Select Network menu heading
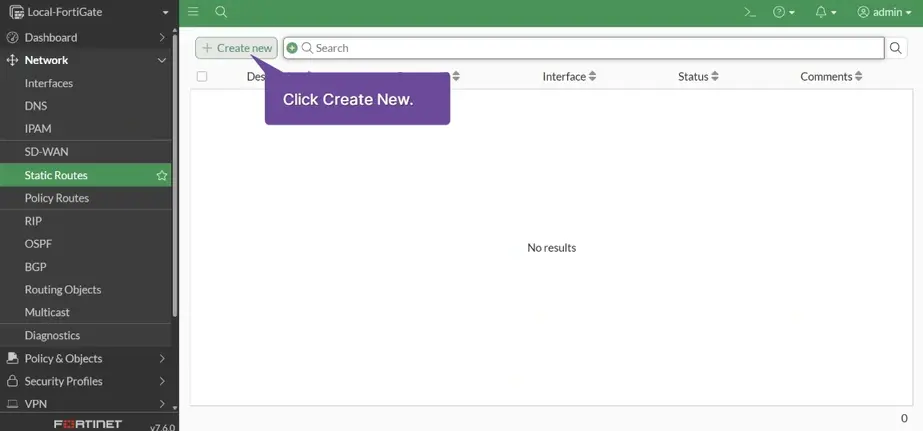 (46, 60)
